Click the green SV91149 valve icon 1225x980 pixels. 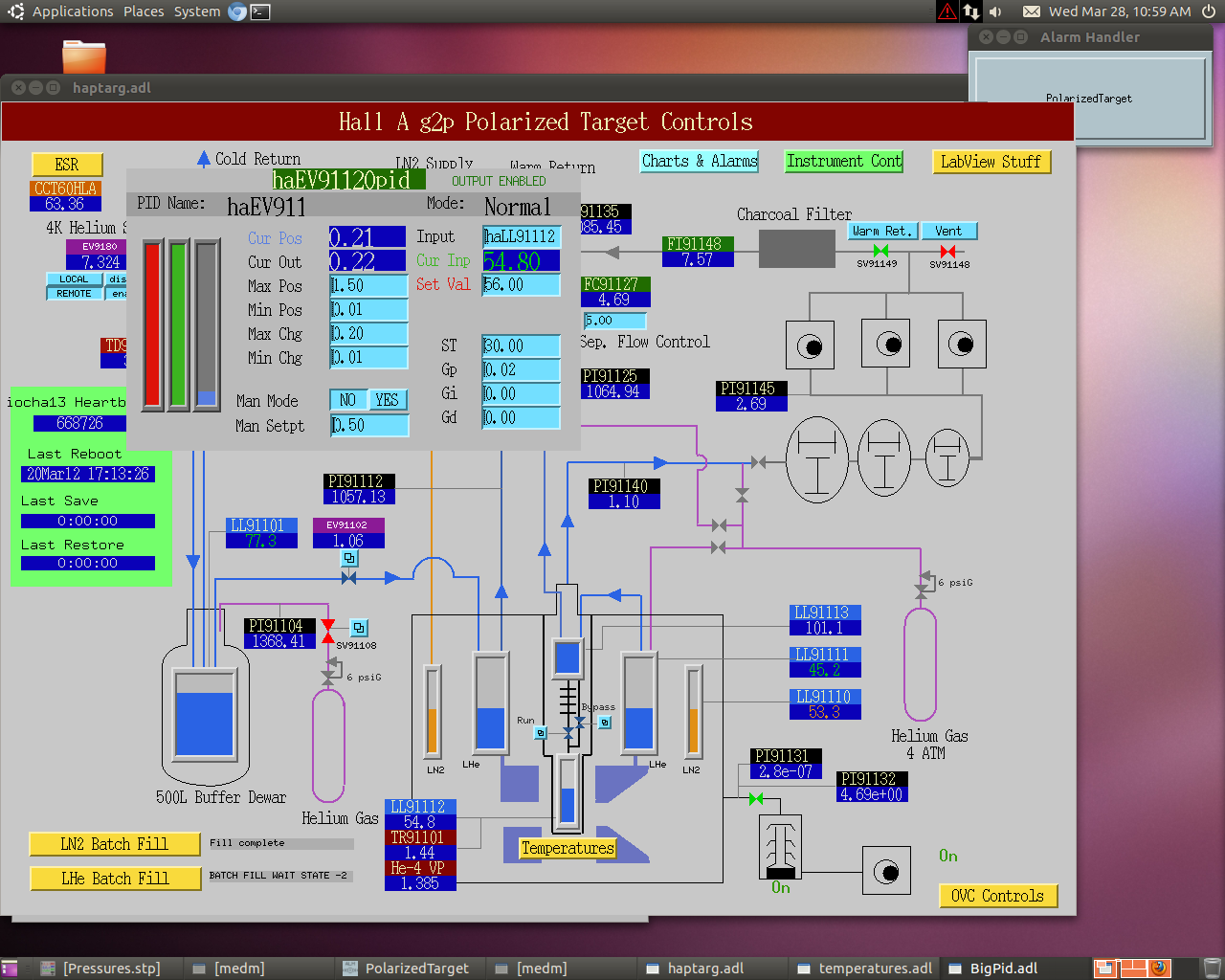click(x=881, y=252)
